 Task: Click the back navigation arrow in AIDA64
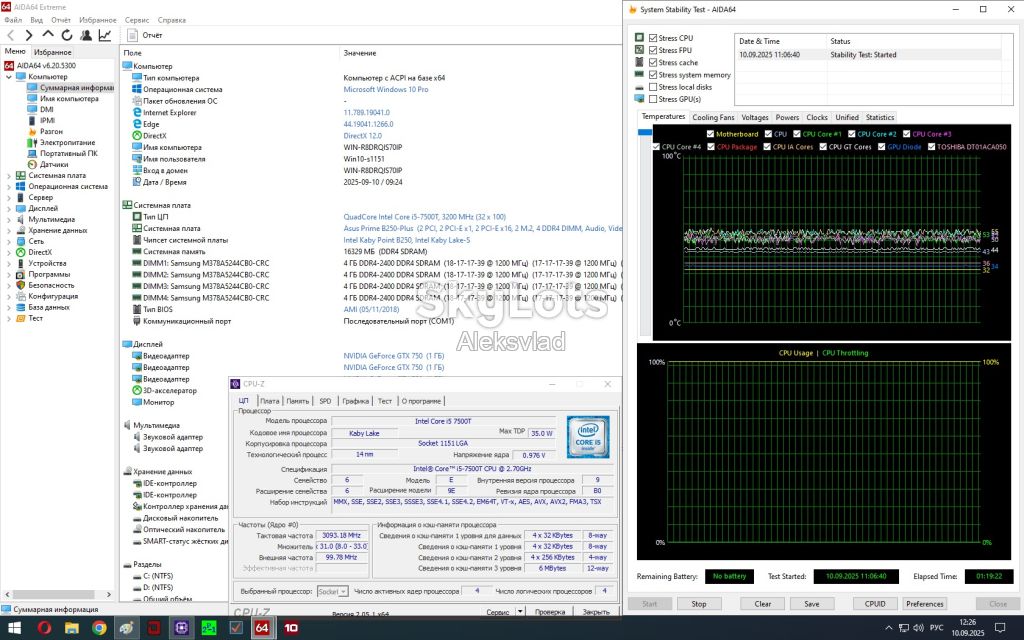pyautogui.click(x=10, y=35)
